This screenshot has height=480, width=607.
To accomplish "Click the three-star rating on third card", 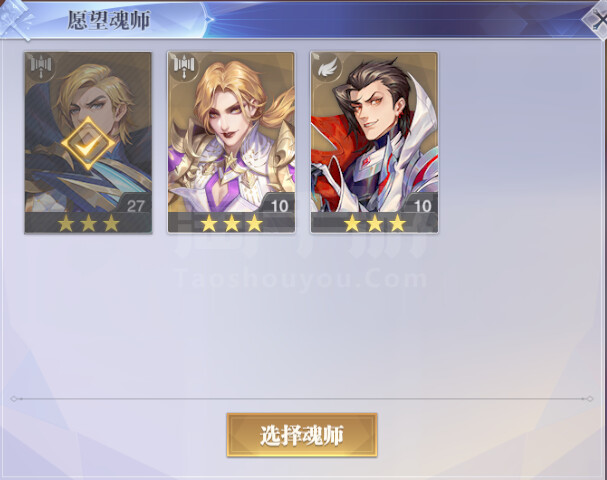I will click(375, 223).
